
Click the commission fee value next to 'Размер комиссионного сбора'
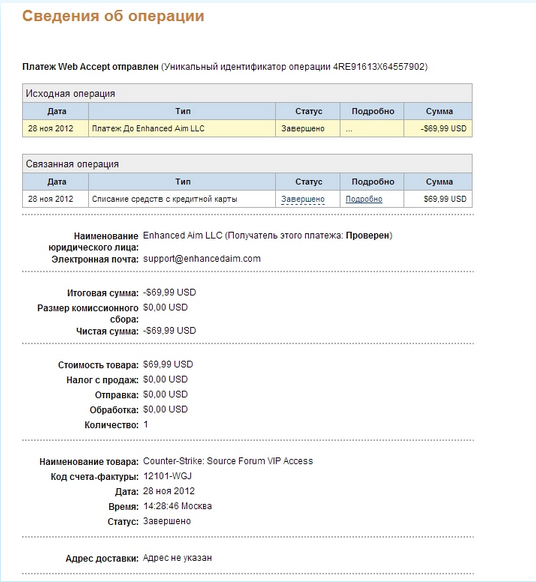click(166, 307)
